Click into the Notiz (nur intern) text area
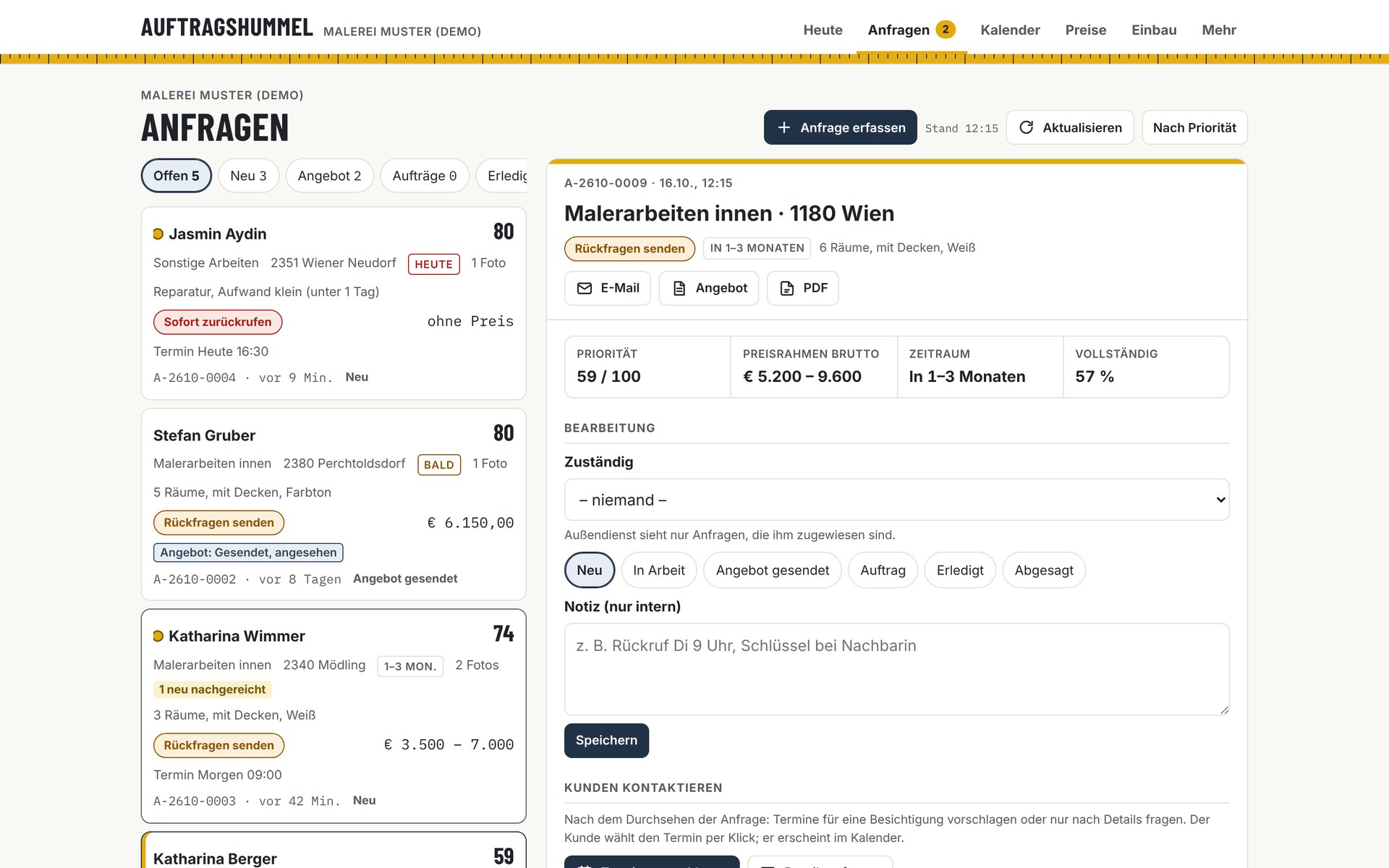The height and width of the screenshot is (868, 1389). click(x=896, y=669)
